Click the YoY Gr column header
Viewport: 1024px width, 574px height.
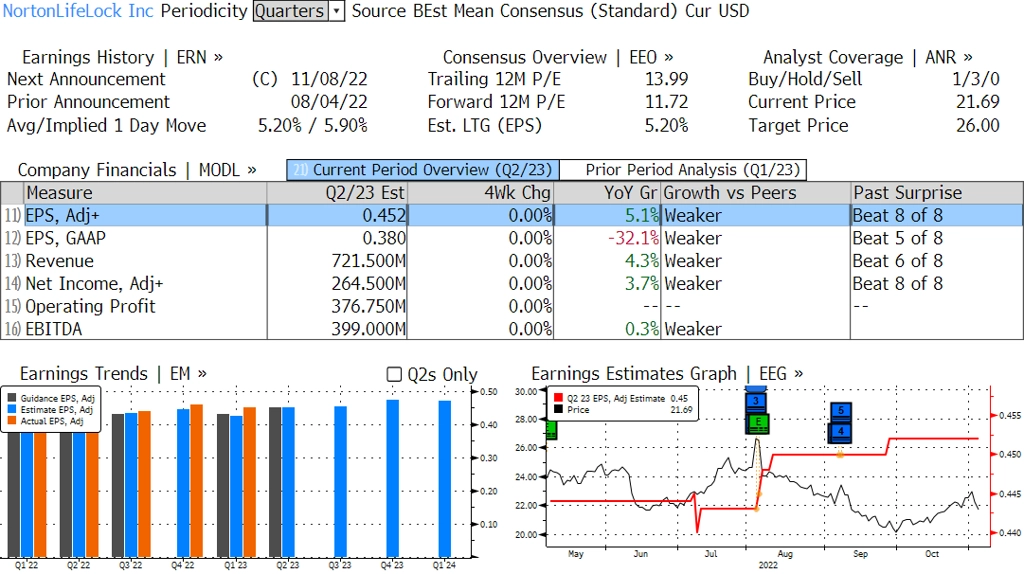click(607, 193)
